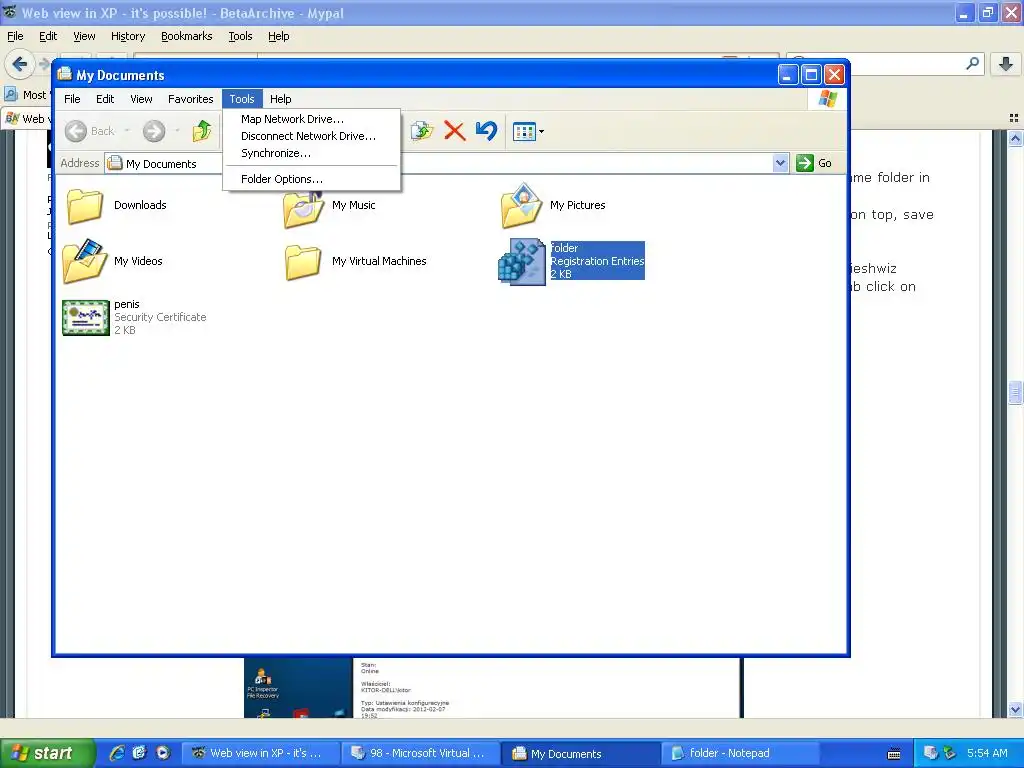
Task: Expand the Back history dropdown arrow
Action: point(127,131)
